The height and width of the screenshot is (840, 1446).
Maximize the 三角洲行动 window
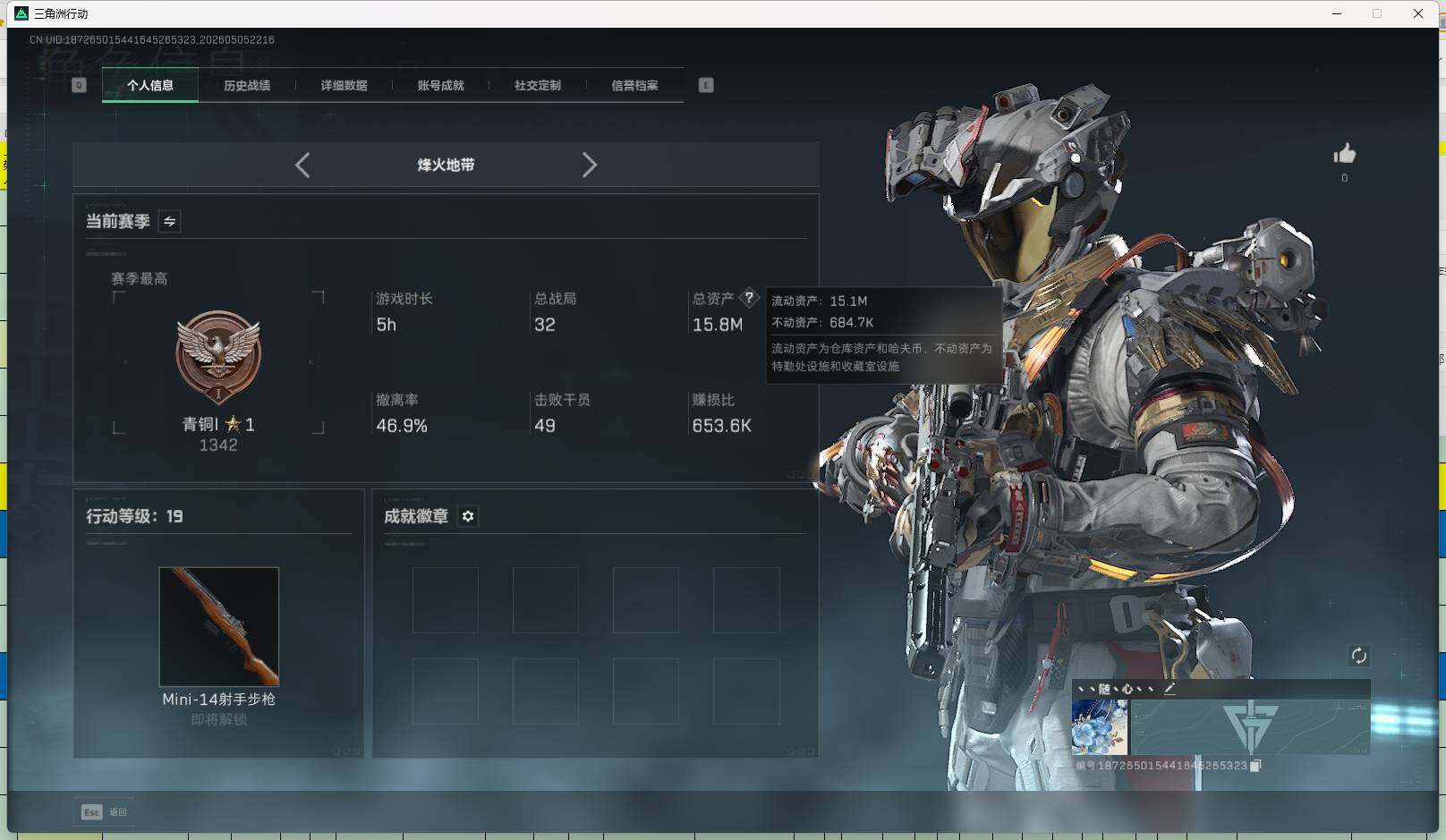click(1377, 13)
